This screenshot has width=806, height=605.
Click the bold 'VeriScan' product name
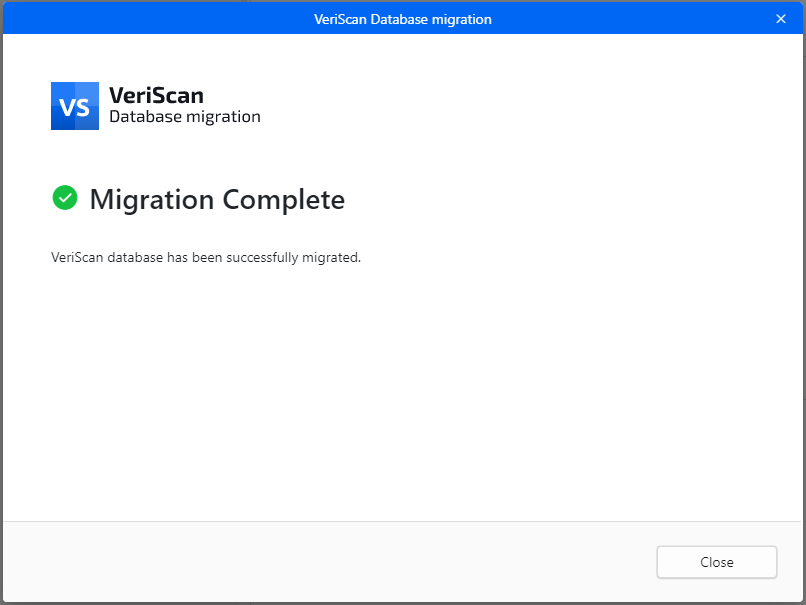156,95
